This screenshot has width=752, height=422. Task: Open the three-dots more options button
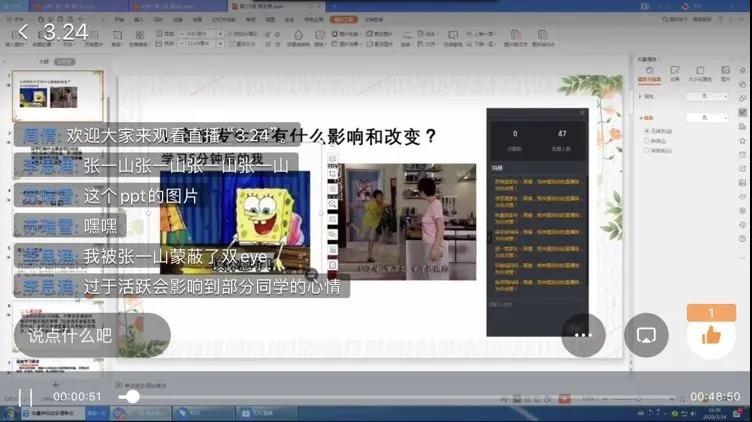584,334
